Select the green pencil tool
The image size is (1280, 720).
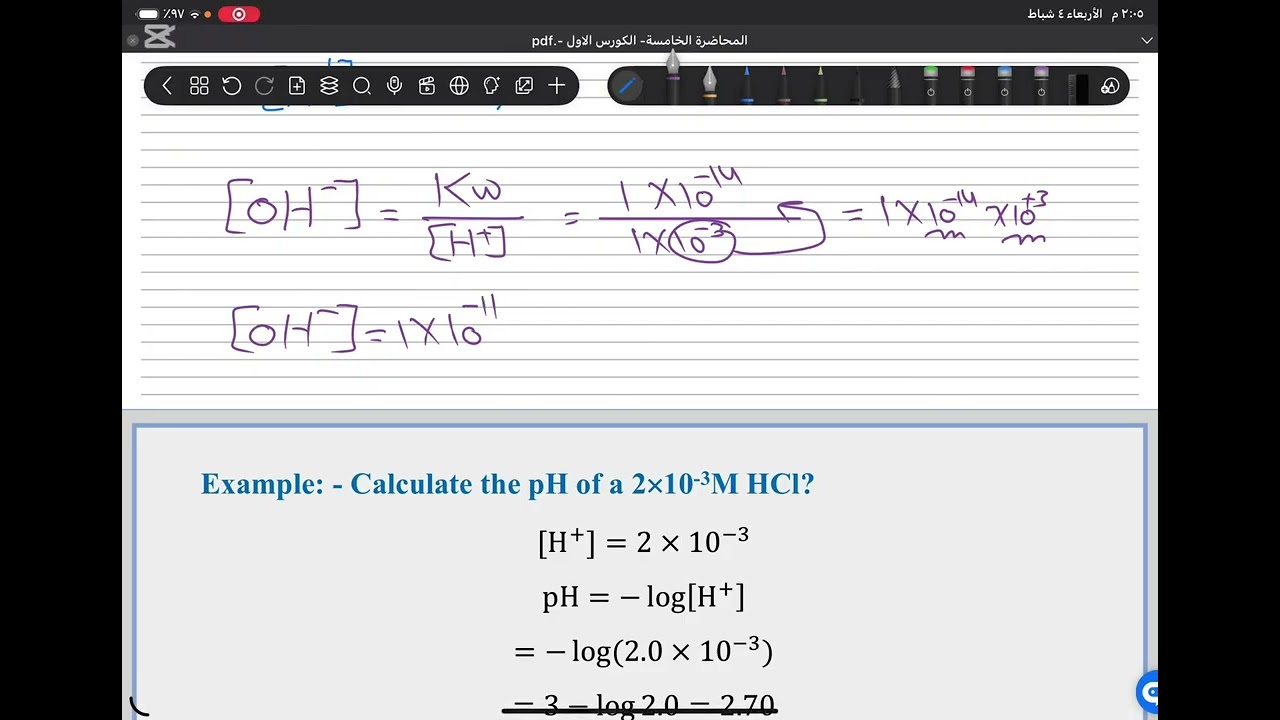pyautogui.click(x=820, y=85)
